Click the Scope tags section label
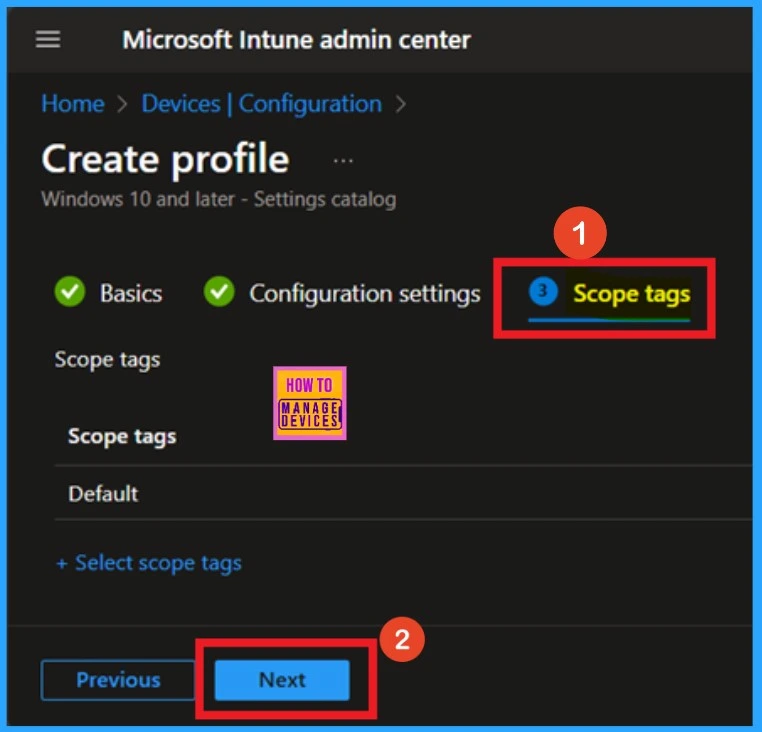This screenshot has width=762, height=732. [x=107, y=361]
